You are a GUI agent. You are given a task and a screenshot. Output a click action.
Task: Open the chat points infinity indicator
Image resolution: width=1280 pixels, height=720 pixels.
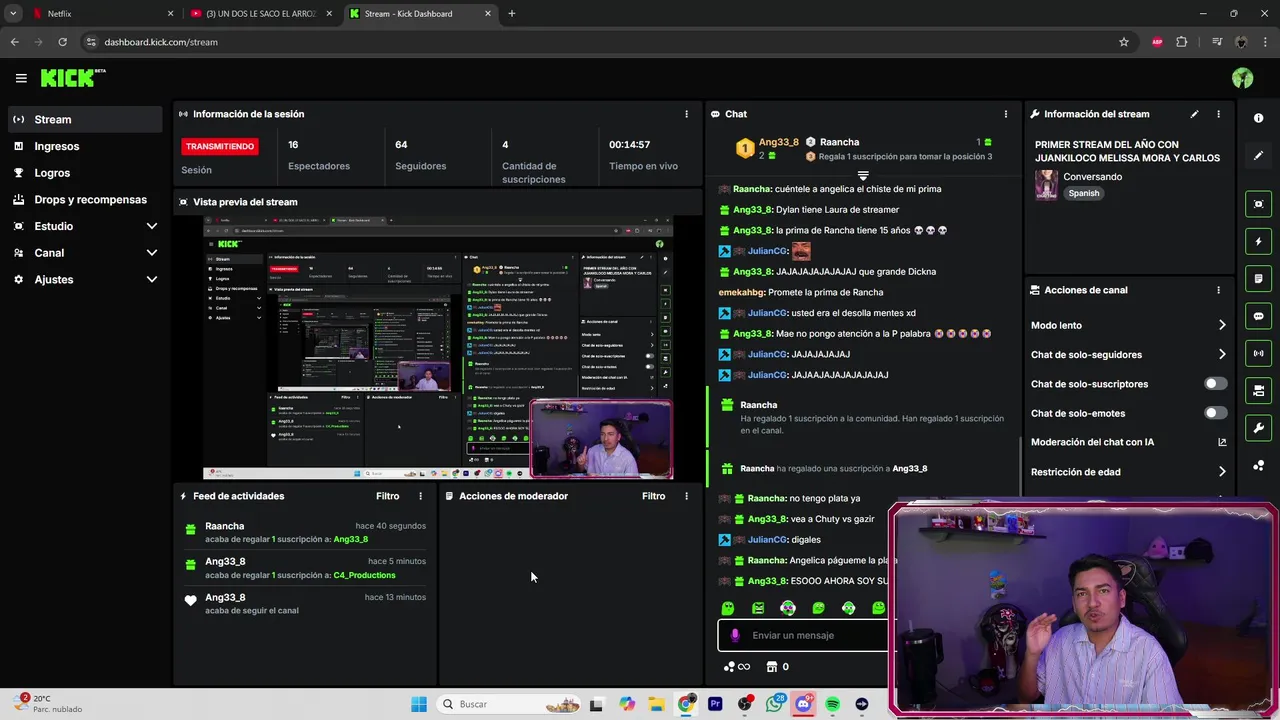737,667
